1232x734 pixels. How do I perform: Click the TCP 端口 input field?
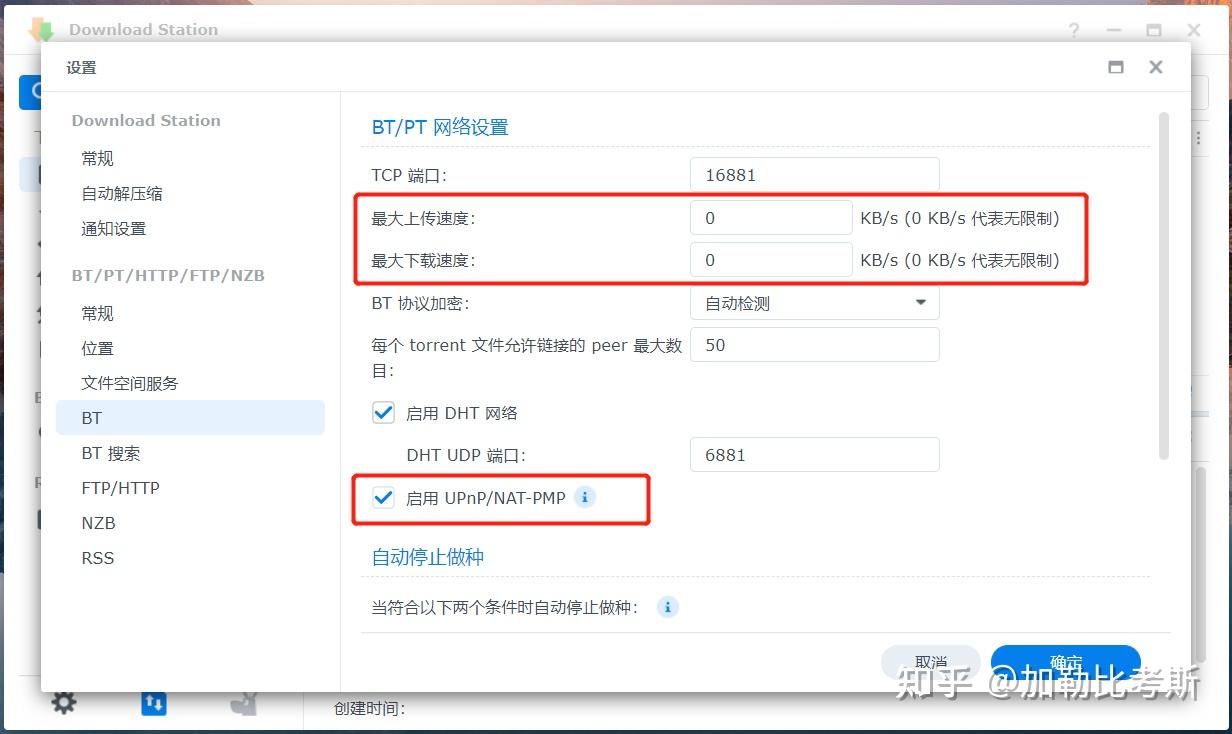coord(815,173)
